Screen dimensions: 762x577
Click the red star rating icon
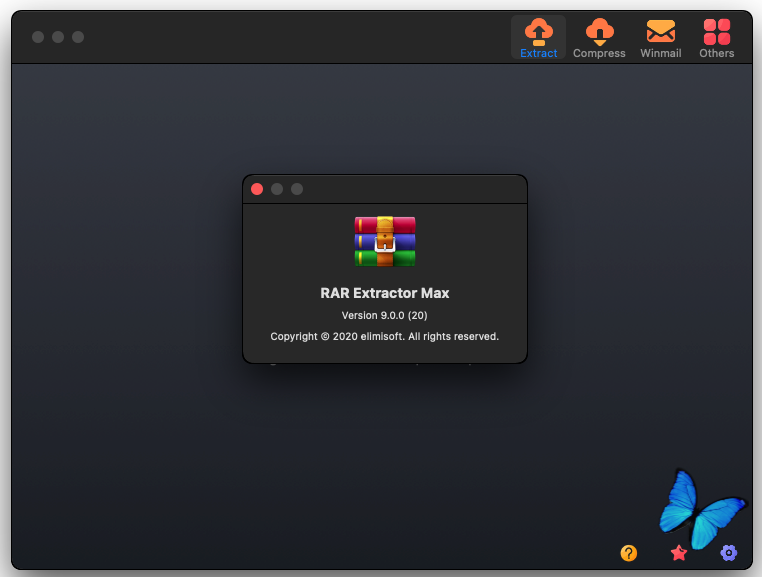678,553
